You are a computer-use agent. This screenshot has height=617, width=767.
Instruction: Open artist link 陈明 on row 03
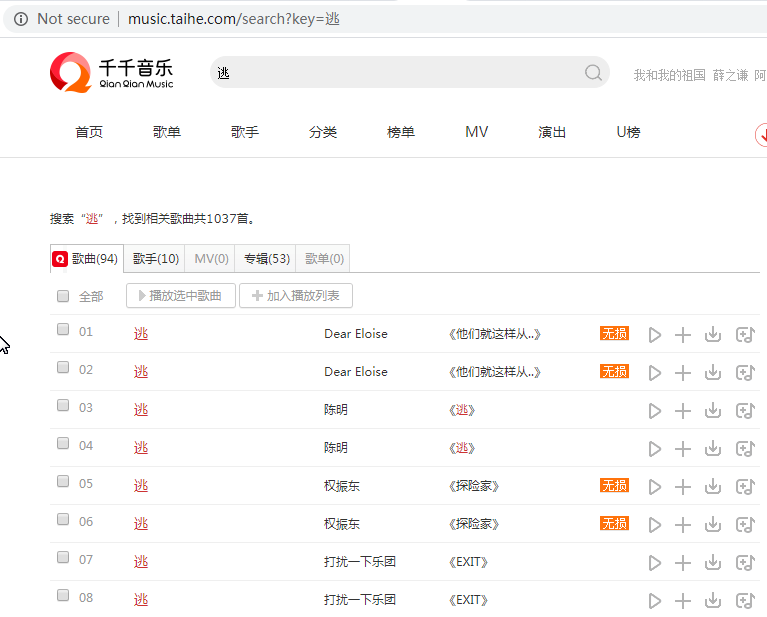click(x=336, y=410)
